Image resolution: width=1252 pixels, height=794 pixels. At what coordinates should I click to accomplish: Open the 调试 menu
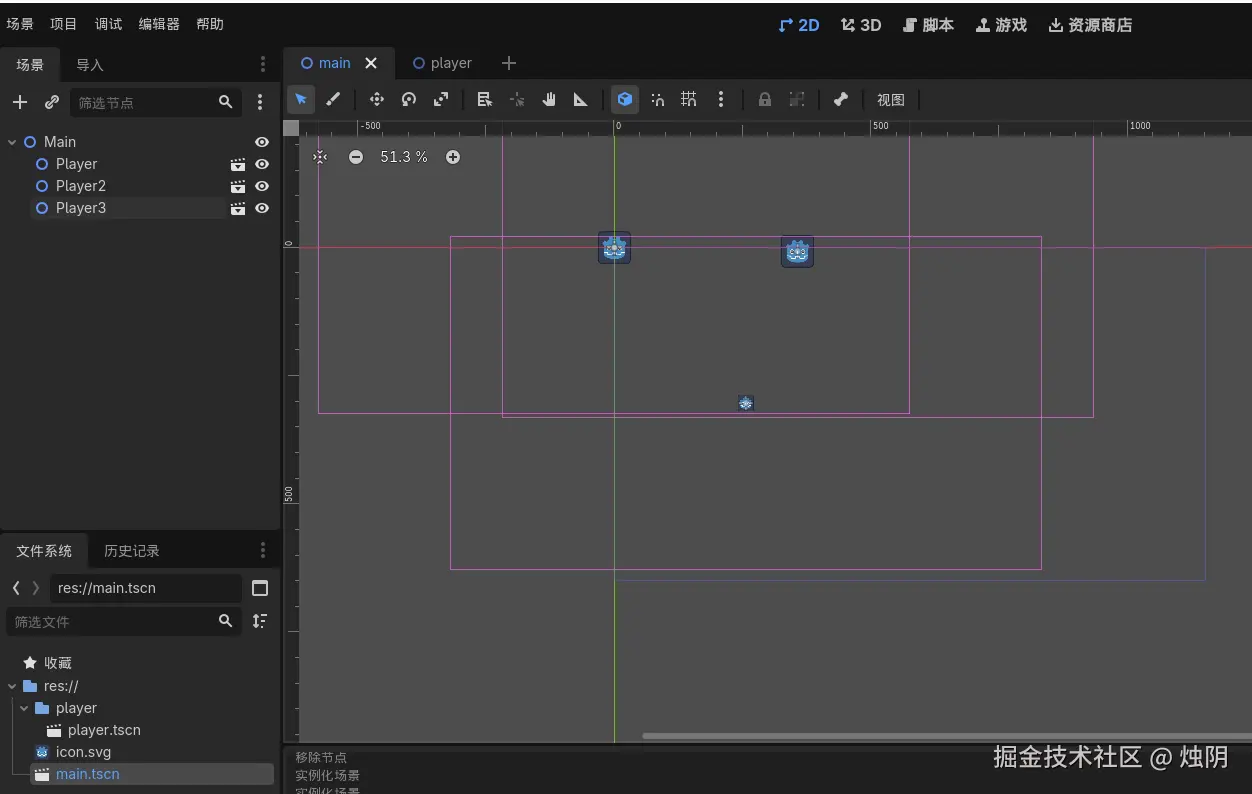pos(108,24)
